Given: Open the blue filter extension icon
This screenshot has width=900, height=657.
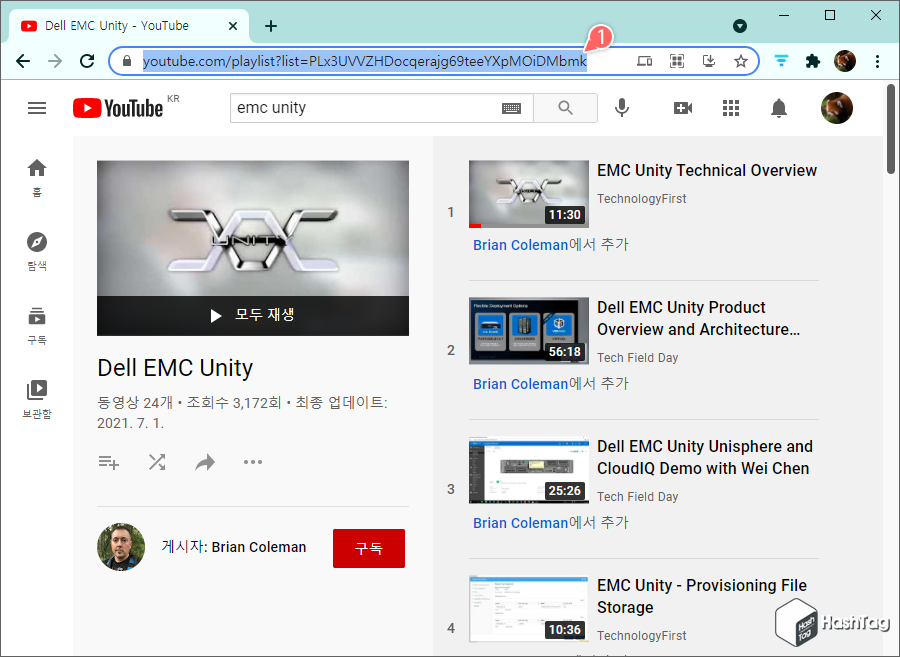Looking at the screenshot, I should [781, 61].
